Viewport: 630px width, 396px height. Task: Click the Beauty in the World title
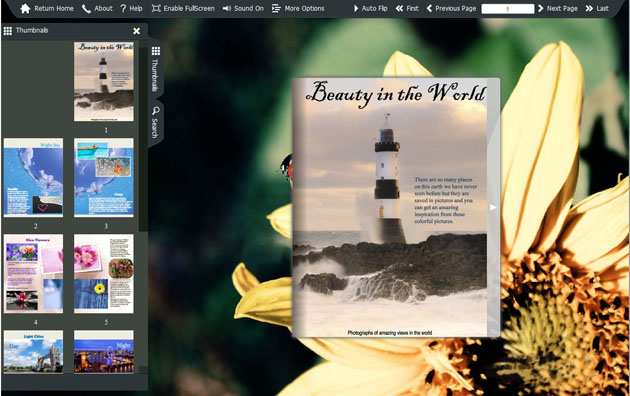[395, 94]
